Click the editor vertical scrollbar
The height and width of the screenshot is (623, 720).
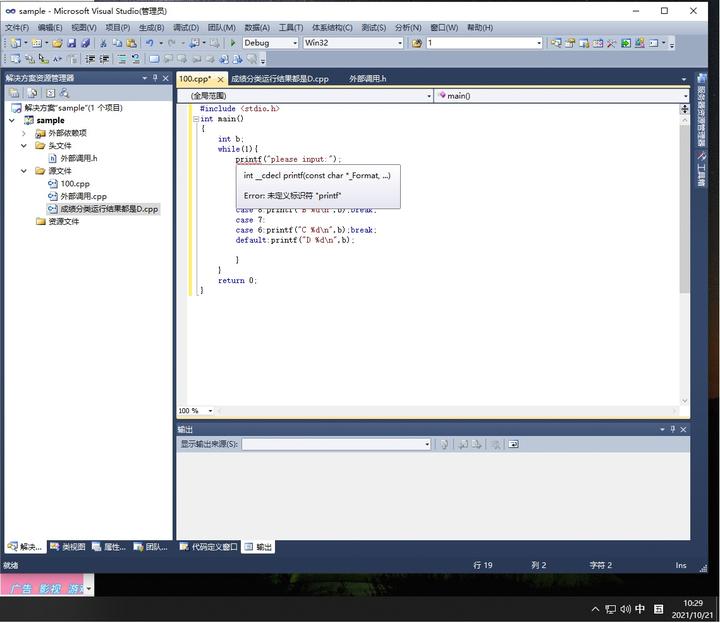(x=685, y=200)
